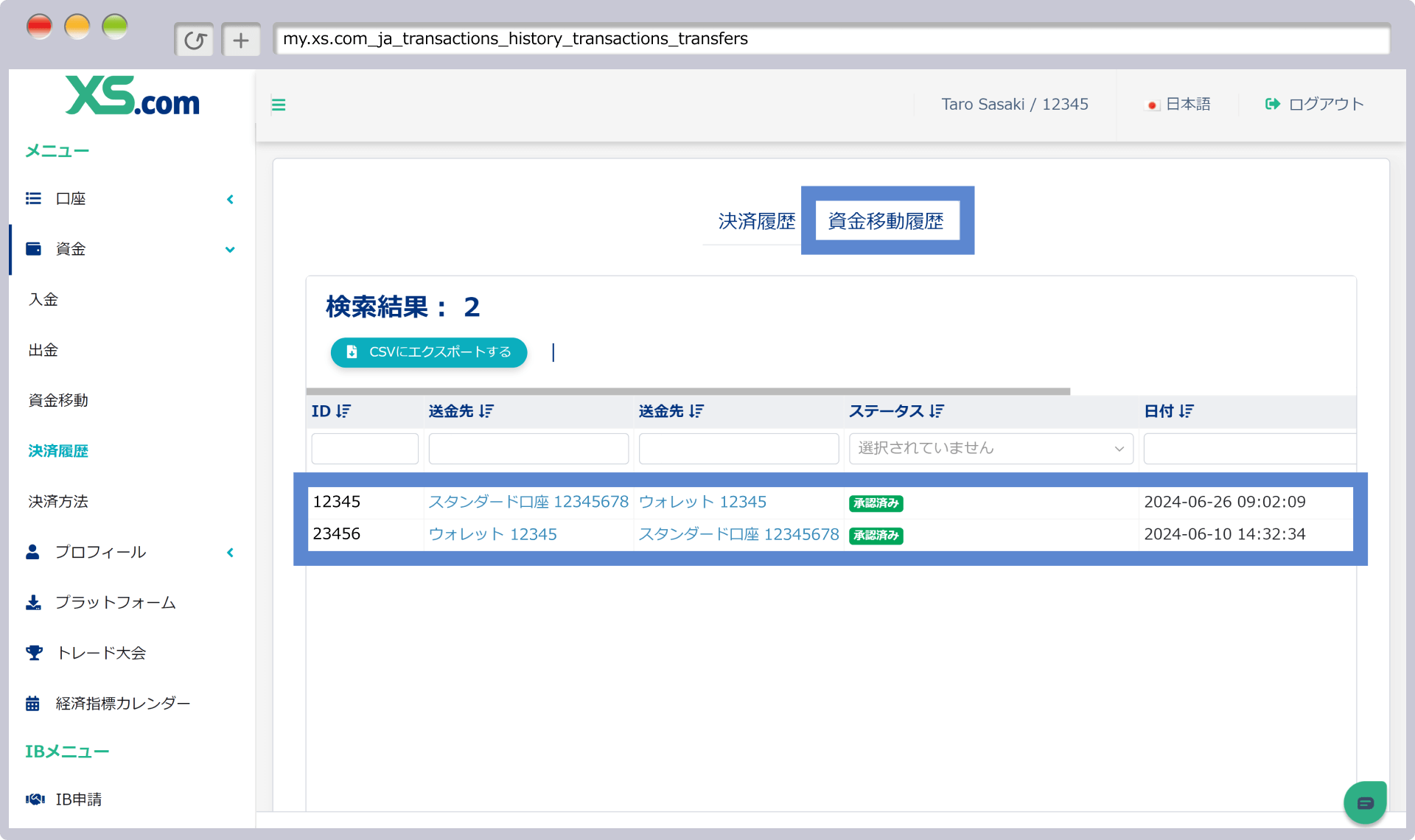Image resolution: width=1415 pixels, height=840 pixels.
Task: Click browser new tab plus button
Action: pos(241,40)
